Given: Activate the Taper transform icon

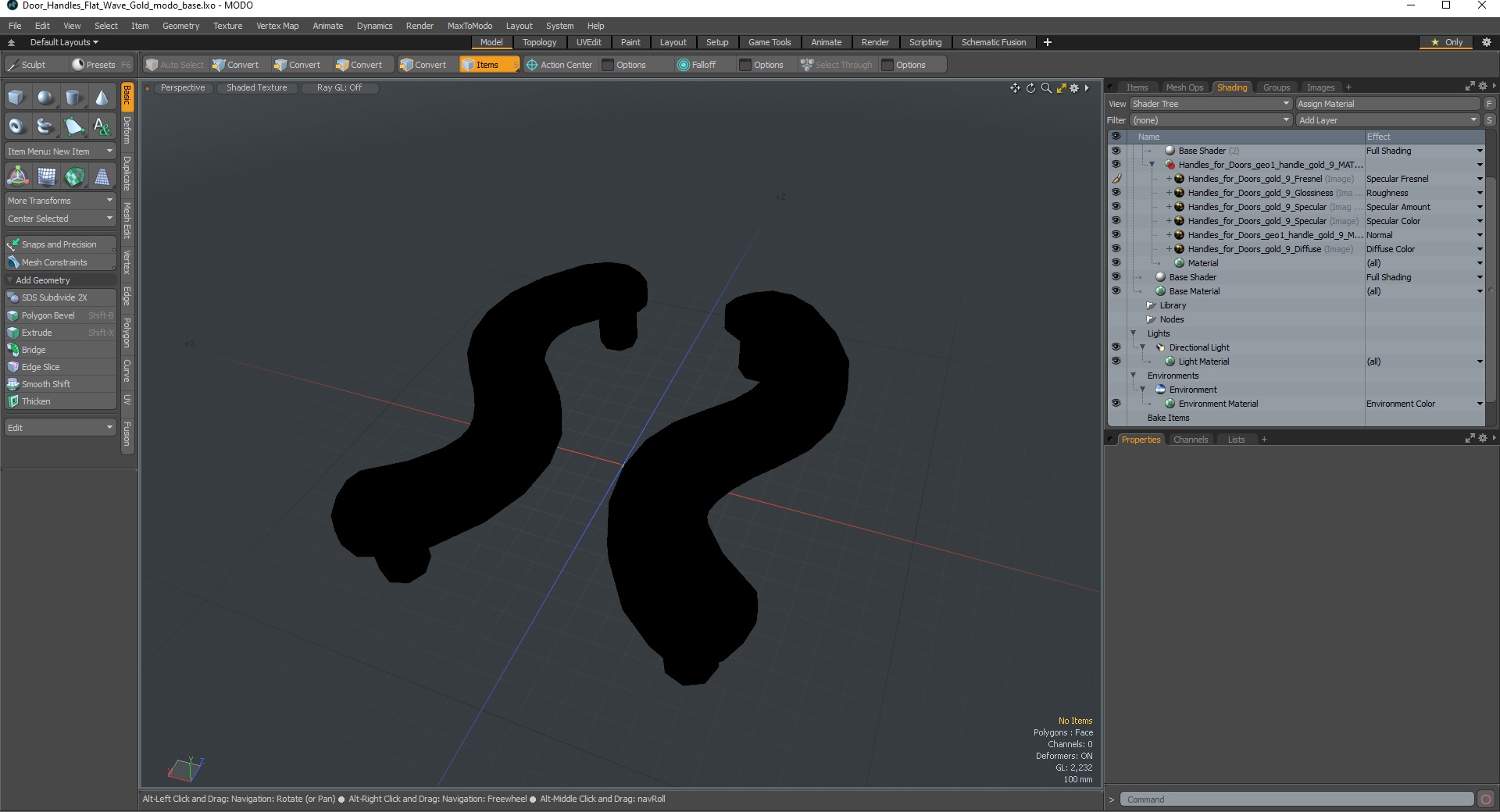Looking at the screenshot, I should click(x=102, y=176).
